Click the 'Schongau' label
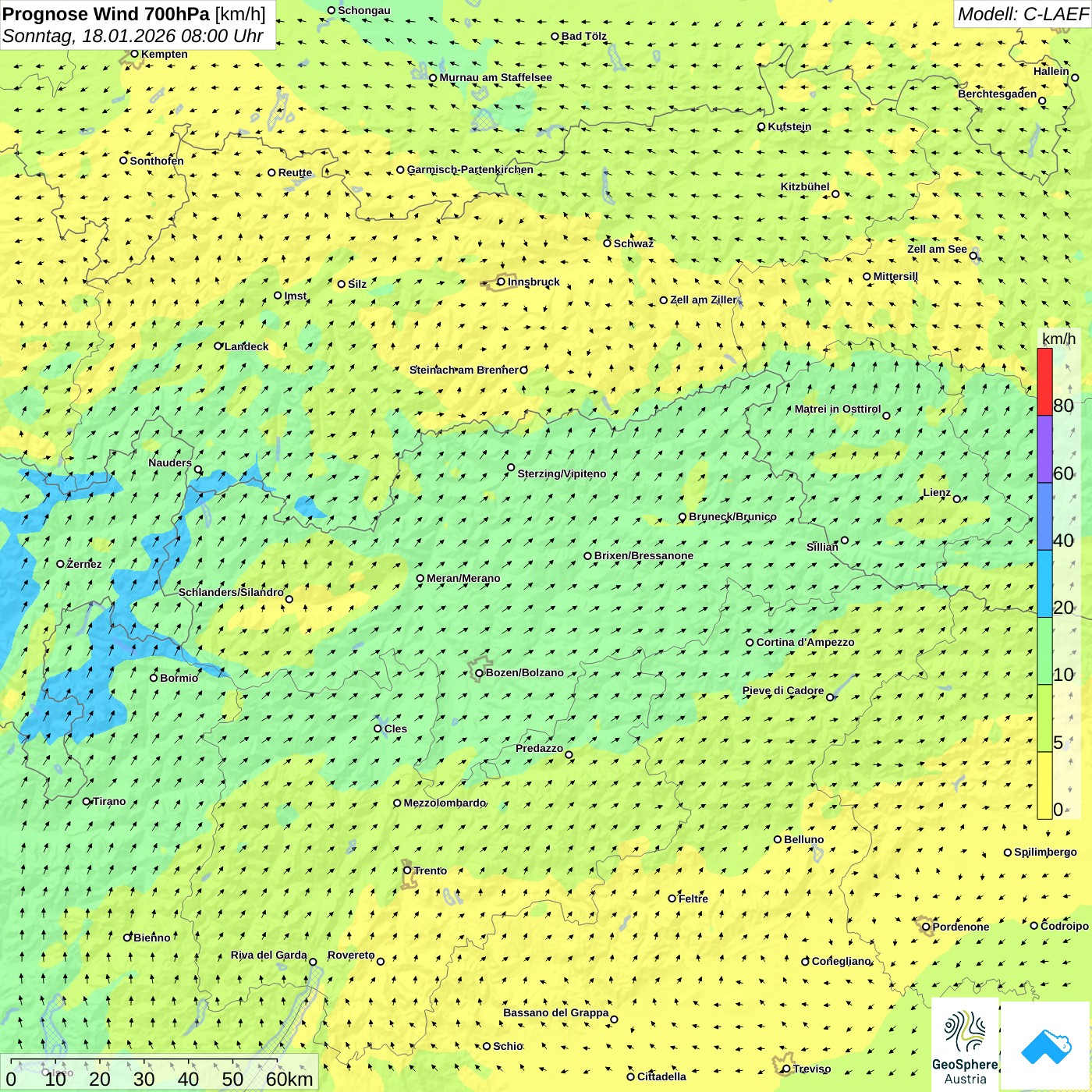 364,10
